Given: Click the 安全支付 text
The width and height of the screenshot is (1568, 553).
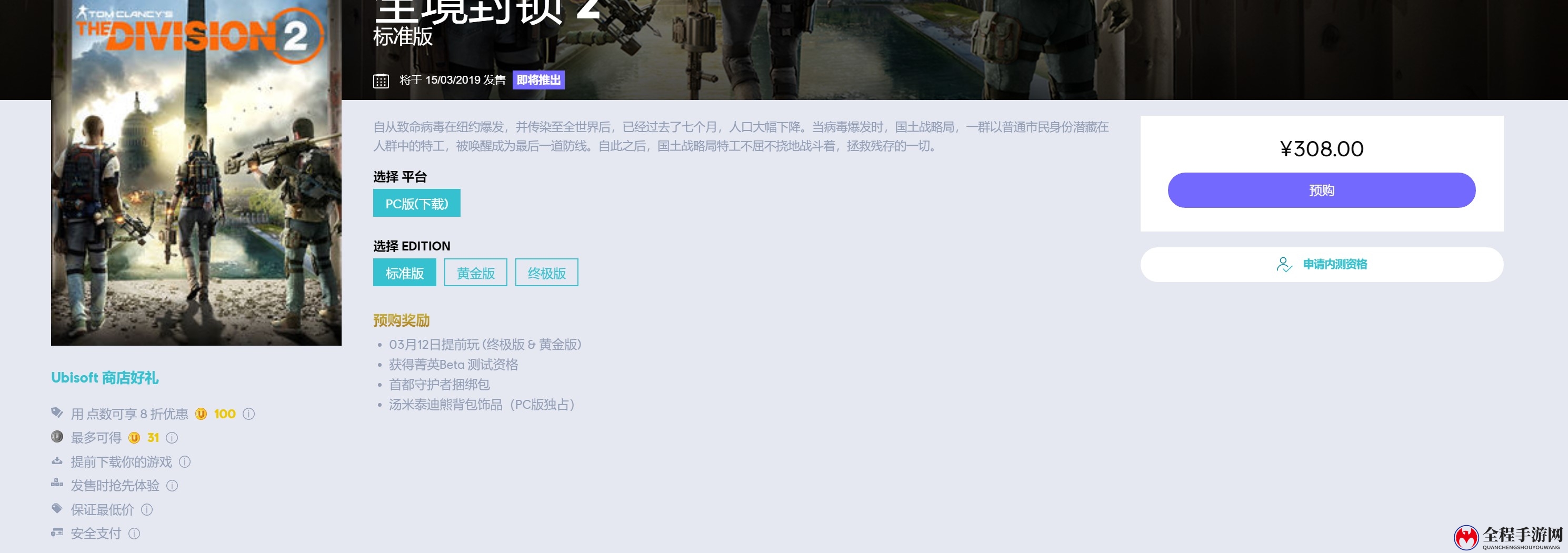Looking at the screenshot, I should 96,534.
